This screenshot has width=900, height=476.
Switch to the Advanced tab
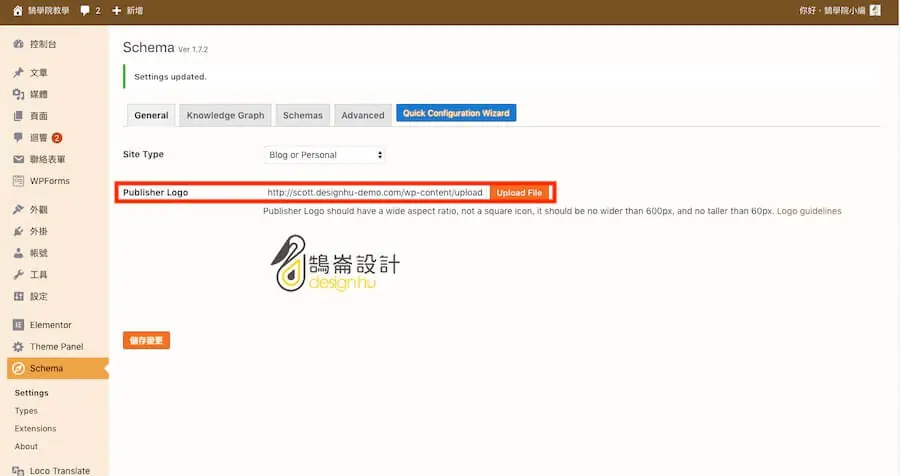[x=363, y=115]
